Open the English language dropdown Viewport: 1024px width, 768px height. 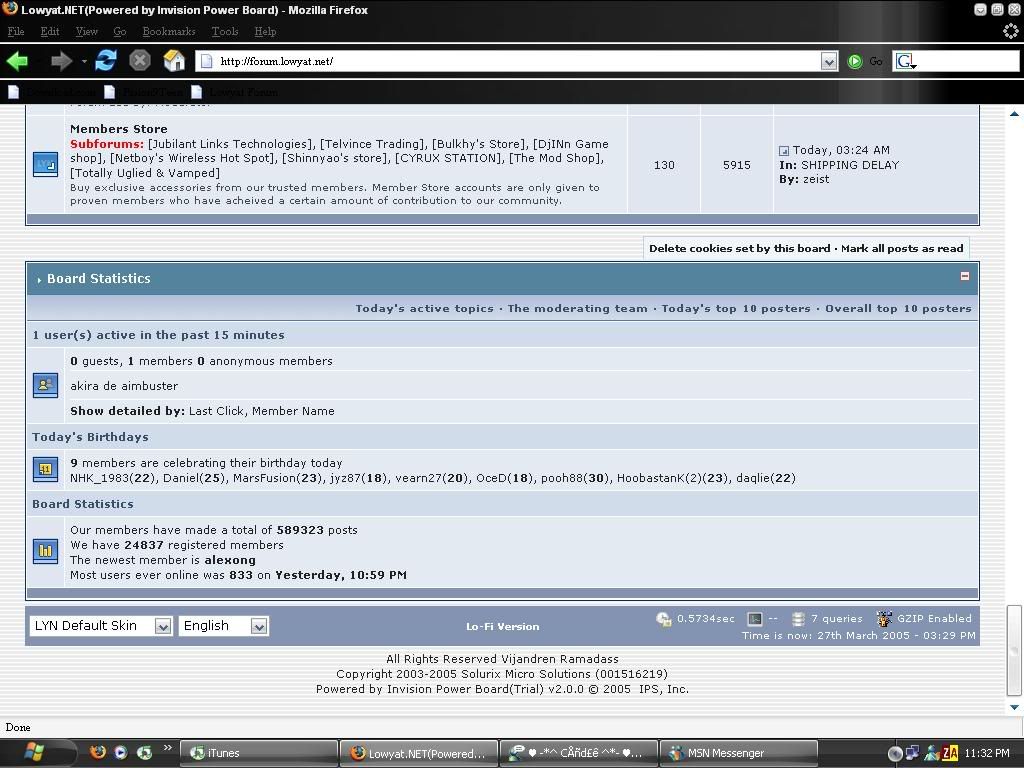224,626
